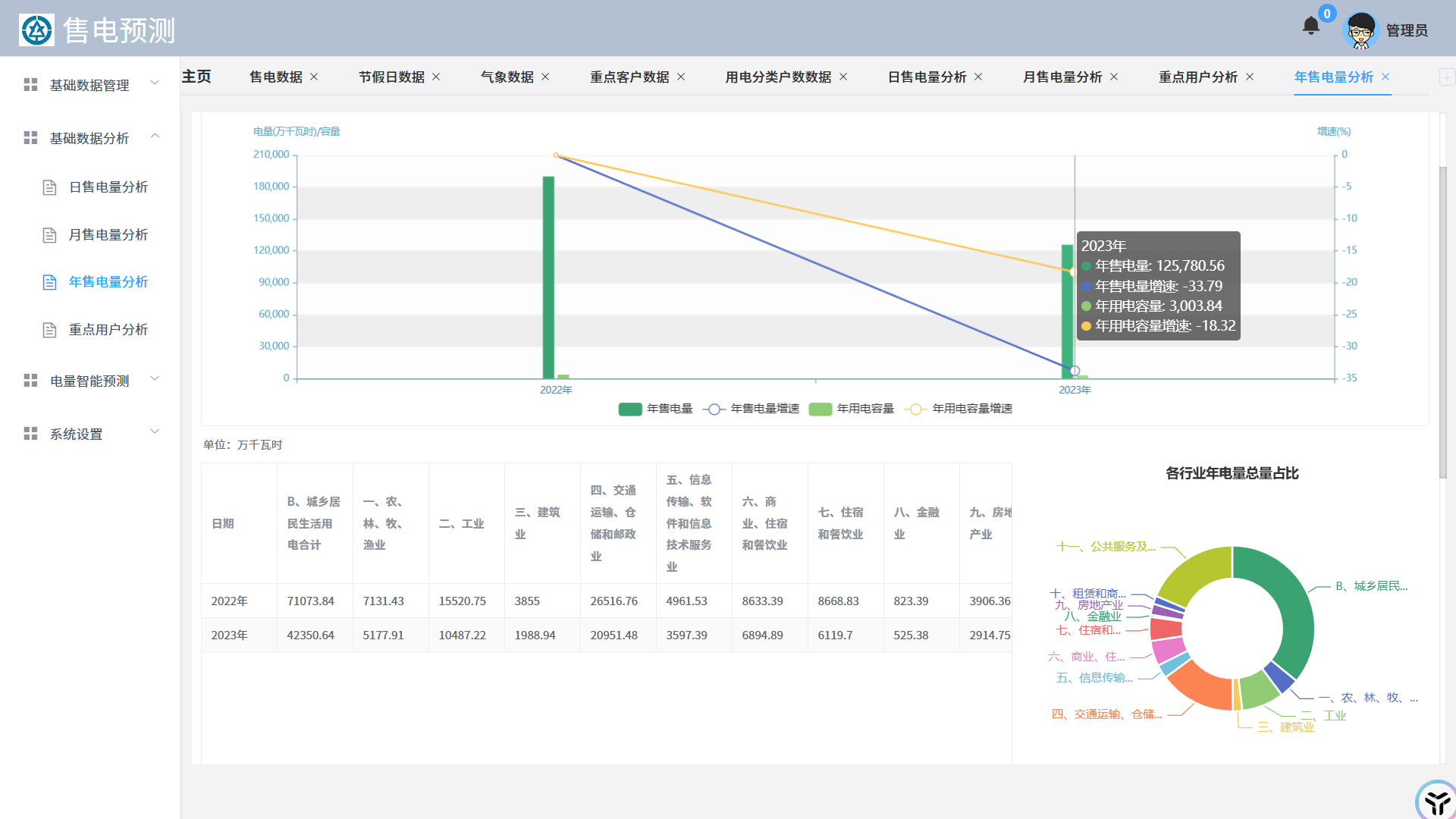1456x819 pixels.
Task: Expand the 电量智能预测 sidebar menu
Action: click(89, 381)
